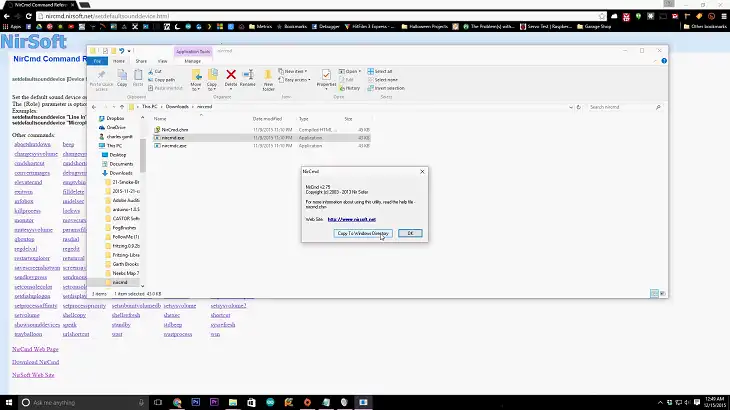730x410 pixels.
Task: Click the Explorer help question-mark icon
Action: (664, 61)
